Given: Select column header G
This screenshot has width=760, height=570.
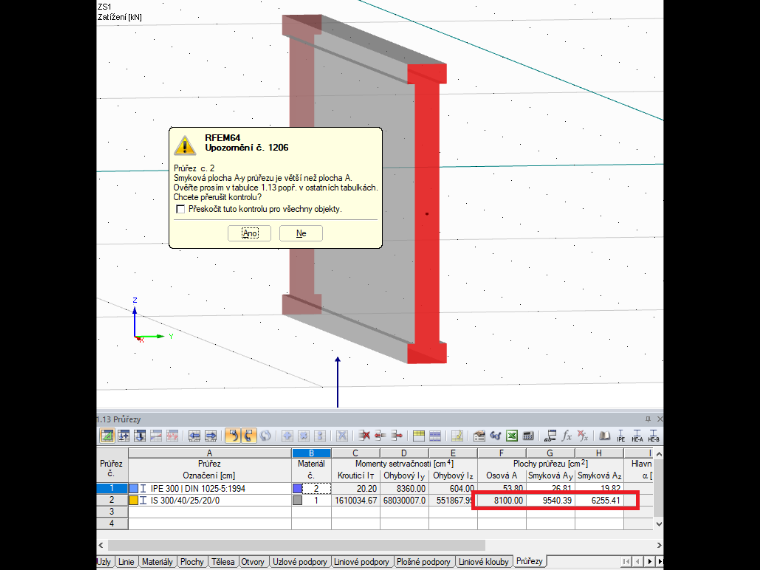Looking at the screenshot, I should [x=550, y=453].
